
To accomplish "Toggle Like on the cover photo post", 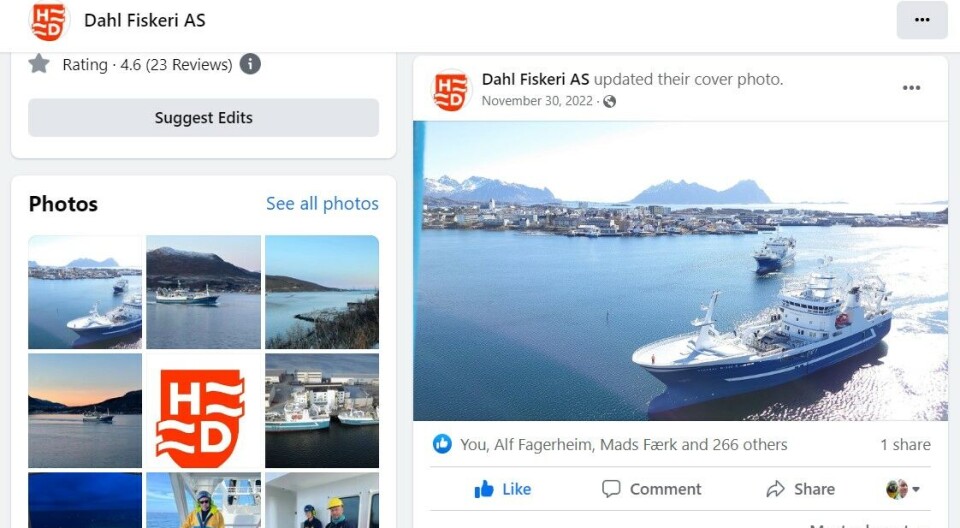I will click(503, 489).
